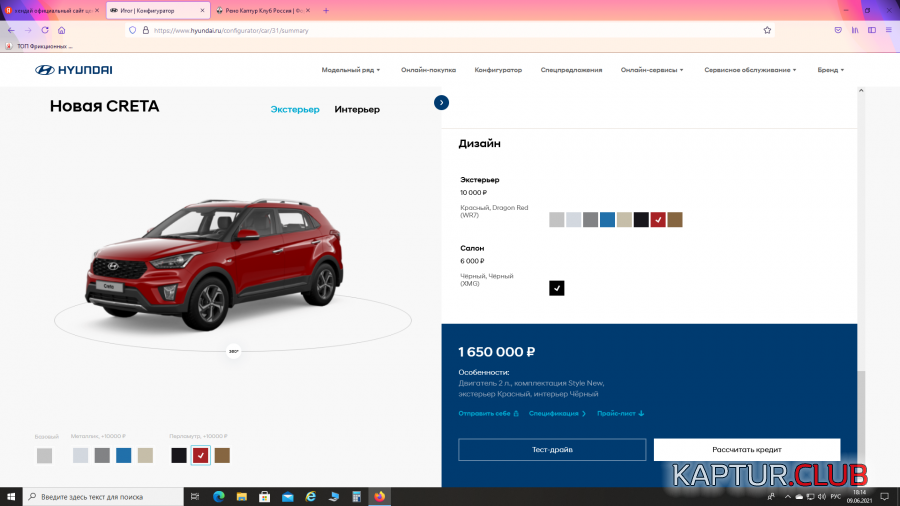This screenshot has height=506, width=900.
Task: Choose the blue exterior swatch in Дизайн panel
Action: [607, 220]
